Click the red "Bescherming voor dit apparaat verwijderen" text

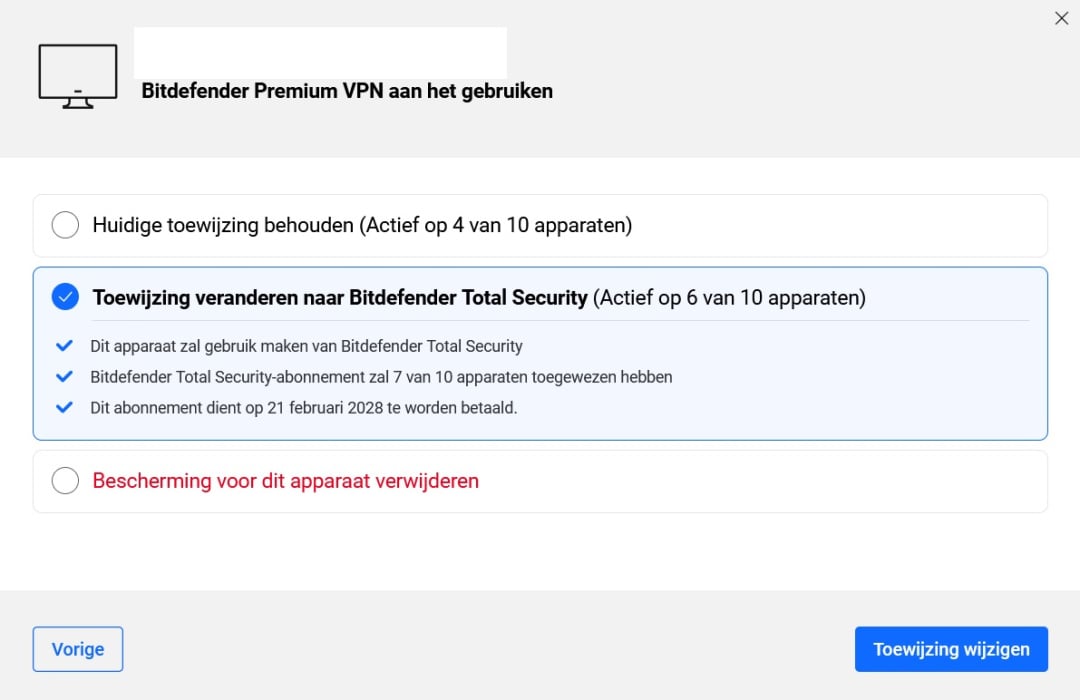[x=286, y=481]
